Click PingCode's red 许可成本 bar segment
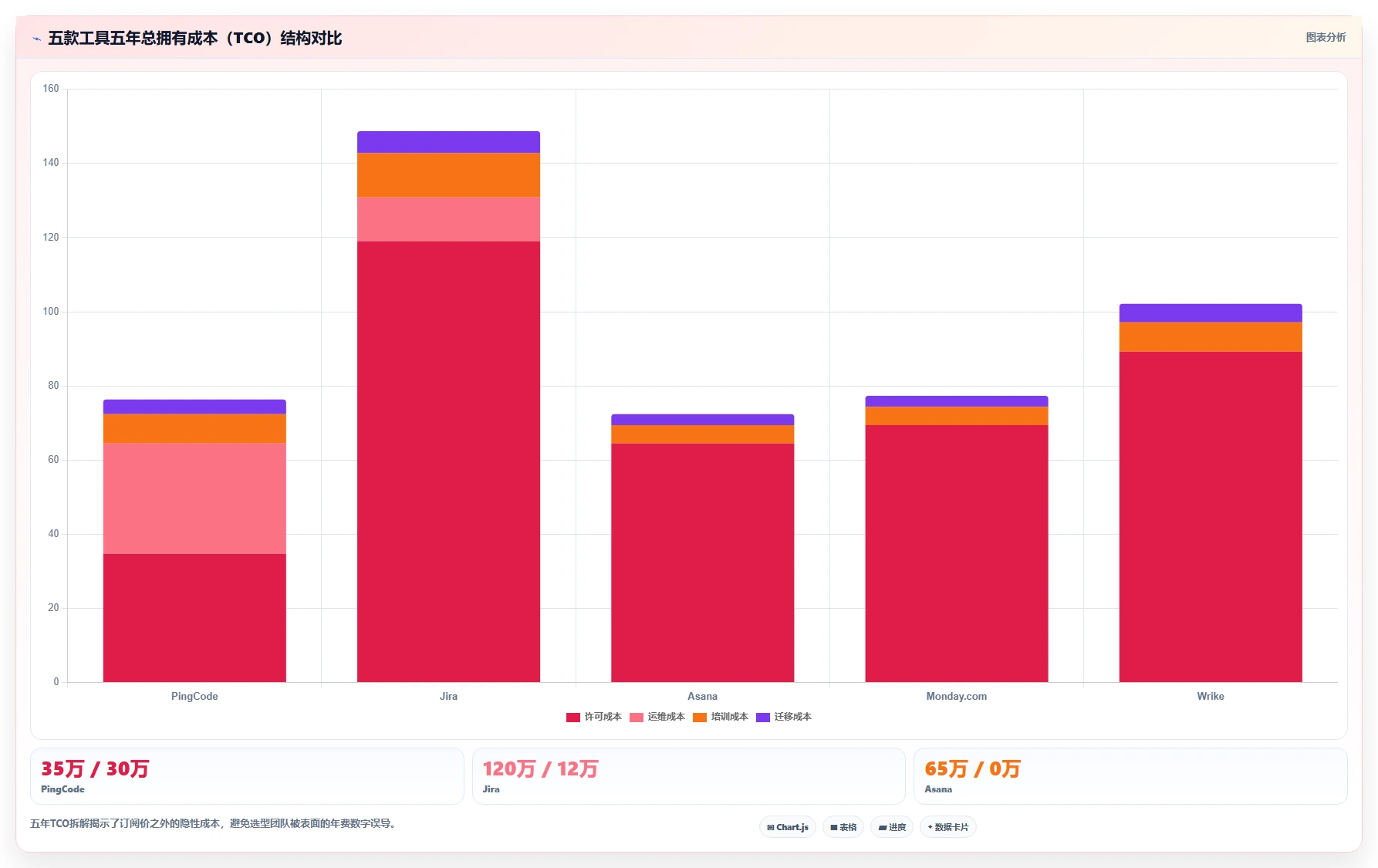Viewport: 1378px width, 868px height. pos(194,618)
